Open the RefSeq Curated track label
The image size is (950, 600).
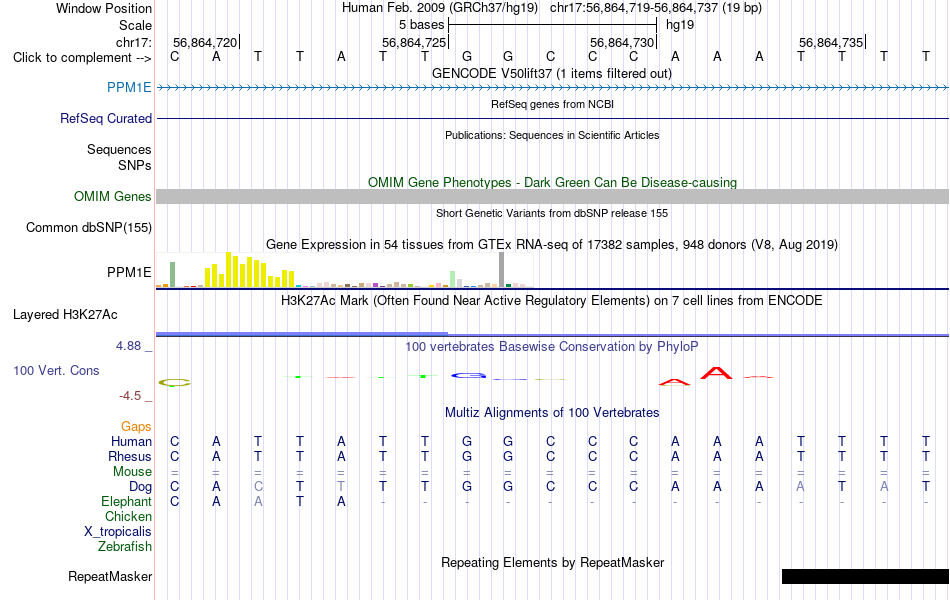tap(106, 118)
